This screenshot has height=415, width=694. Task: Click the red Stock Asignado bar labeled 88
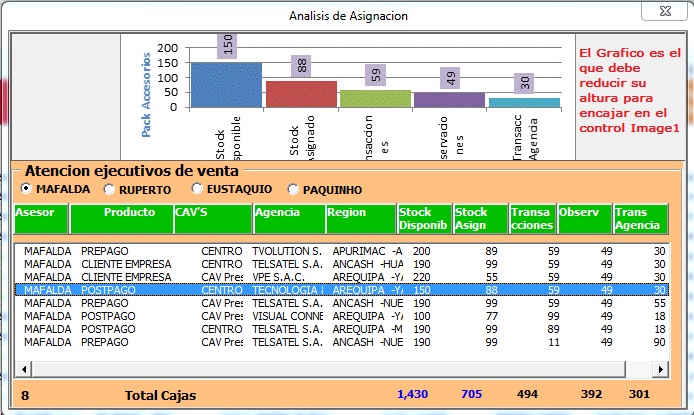click(x=301, y=94)
